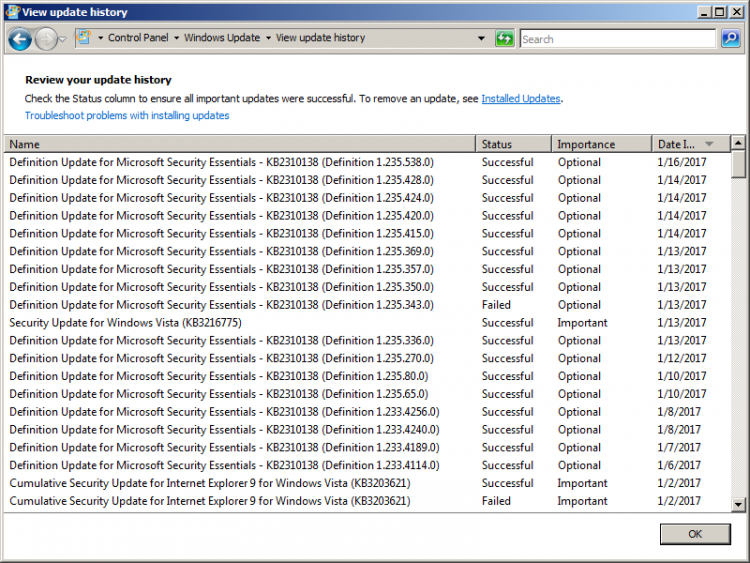Click date 1/16/2017 in first row

pos(682,162)
